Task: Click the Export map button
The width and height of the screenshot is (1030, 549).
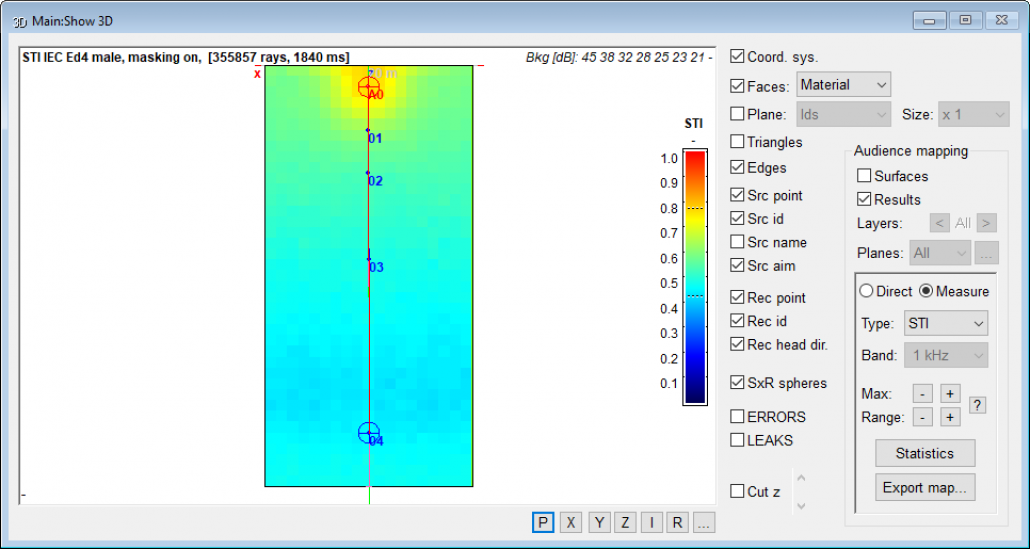Action: point(925,488)
